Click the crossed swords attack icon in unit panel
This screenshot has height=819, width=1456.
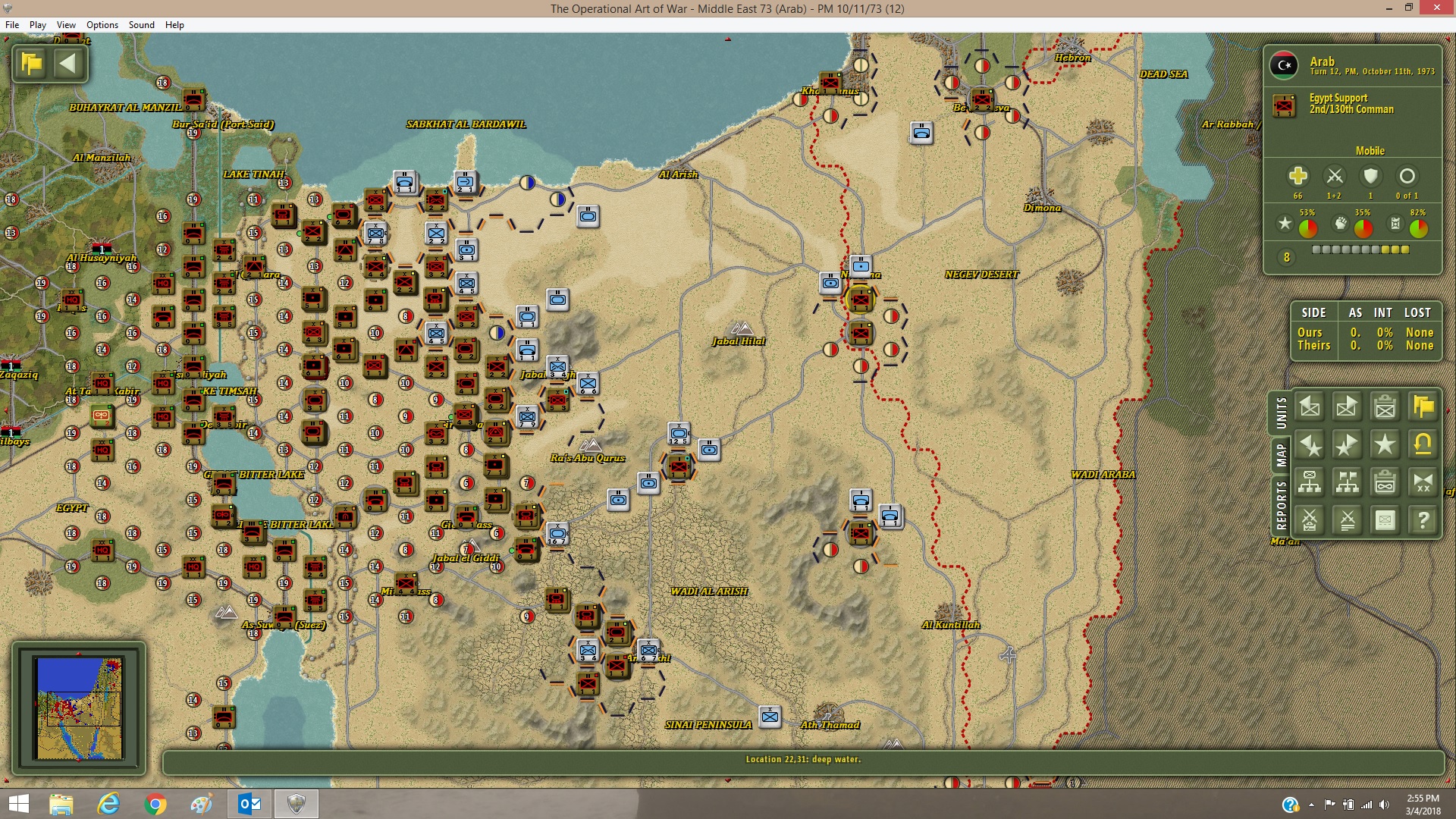1334,176
